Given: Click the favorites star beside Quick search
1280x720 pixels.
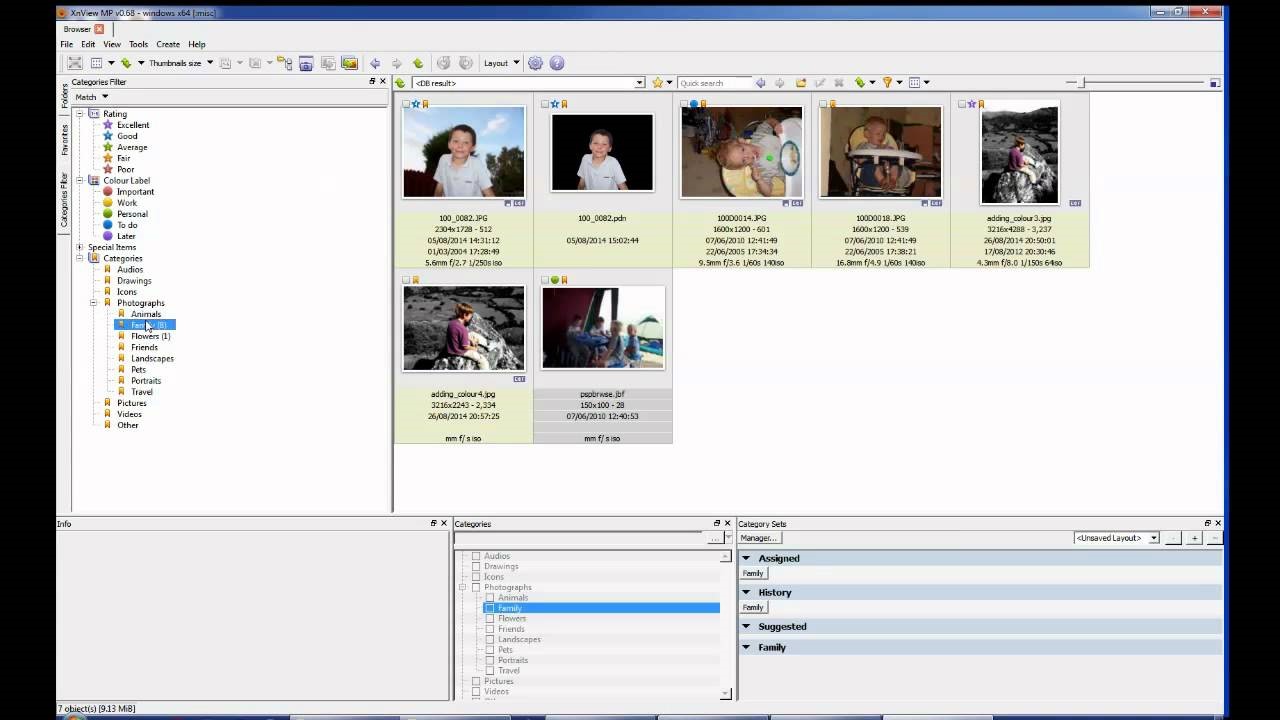Looking at the screenshot, I should tap(658, 82).
